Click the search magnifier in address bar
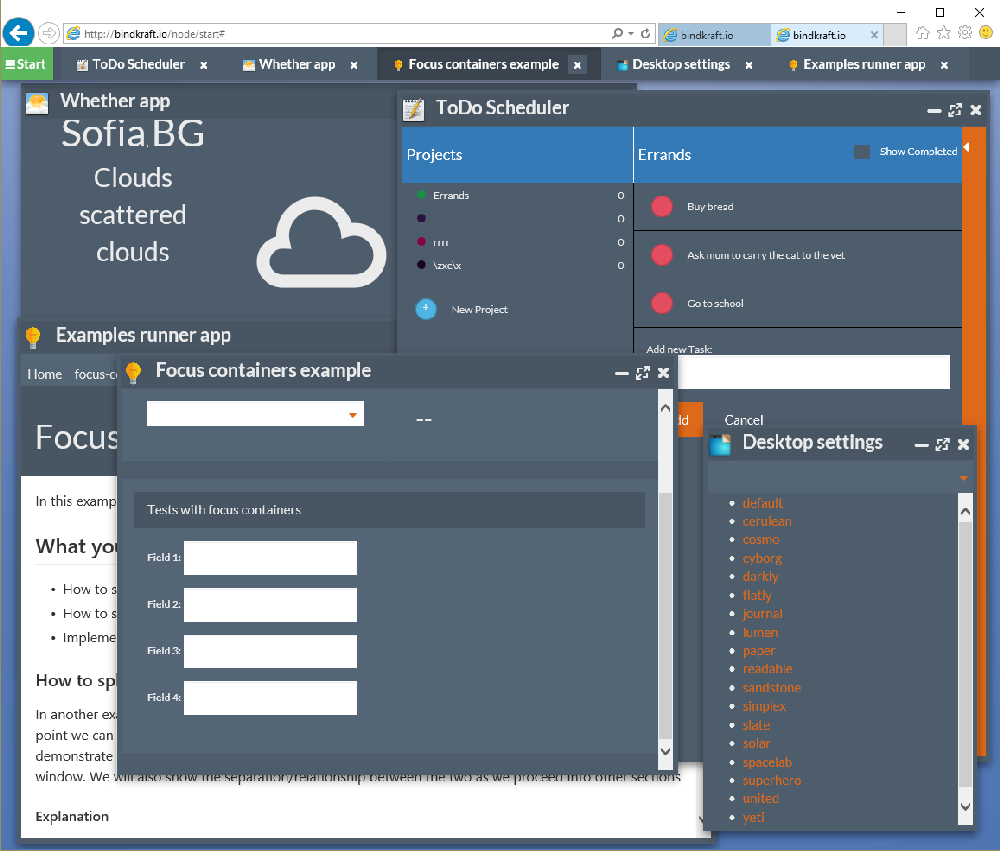This screenshot has width=1000, height=851. (617, 33)
